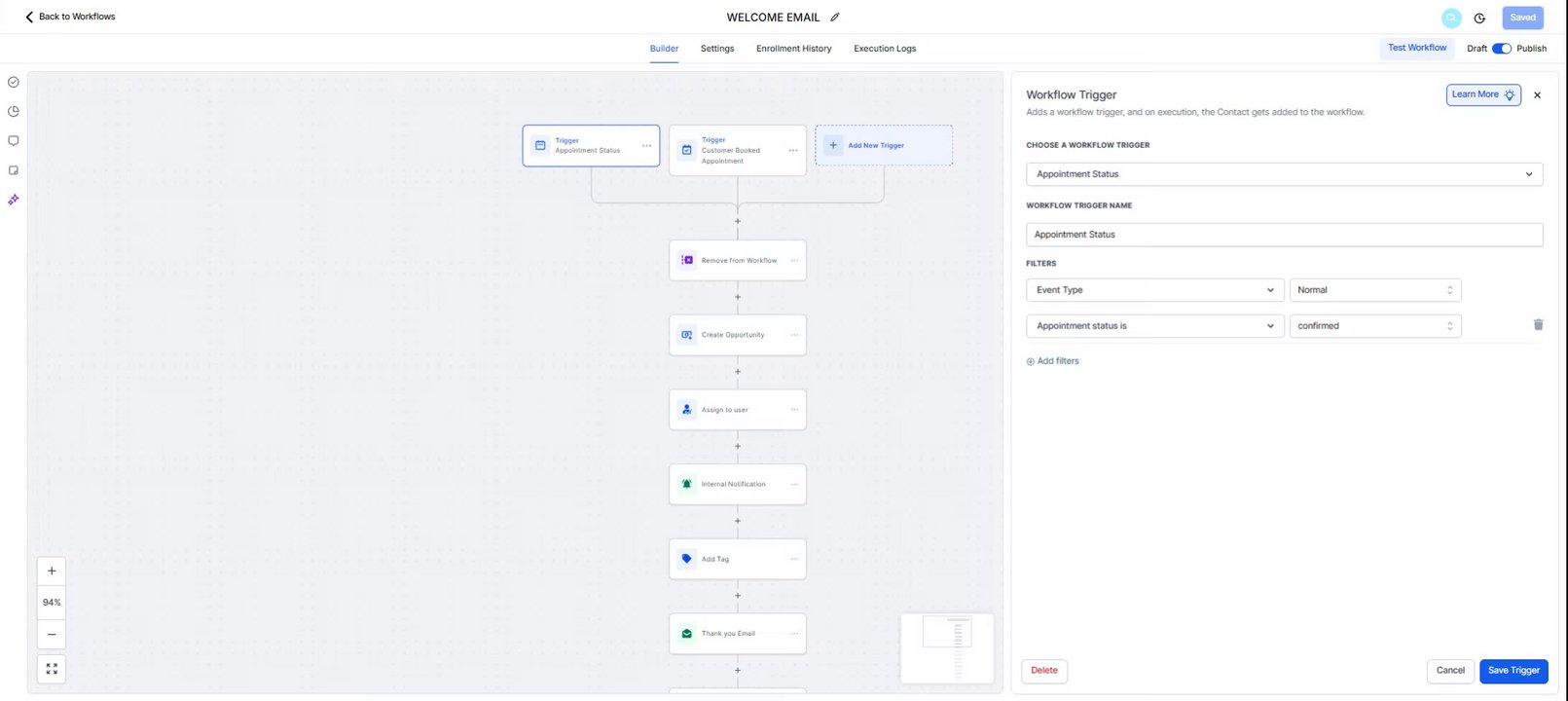Open the 'Appointment status is' filter dropdown
Image resolution: width=1568 pixels, height=701 pixels.
[x=1154, y=326]
